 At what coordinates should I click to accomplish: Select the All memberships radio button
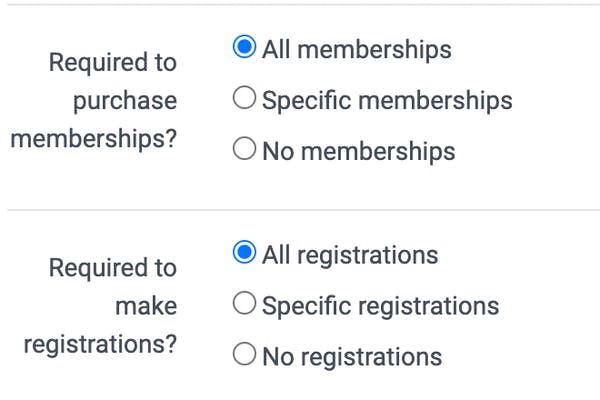(x=244, y=47)
